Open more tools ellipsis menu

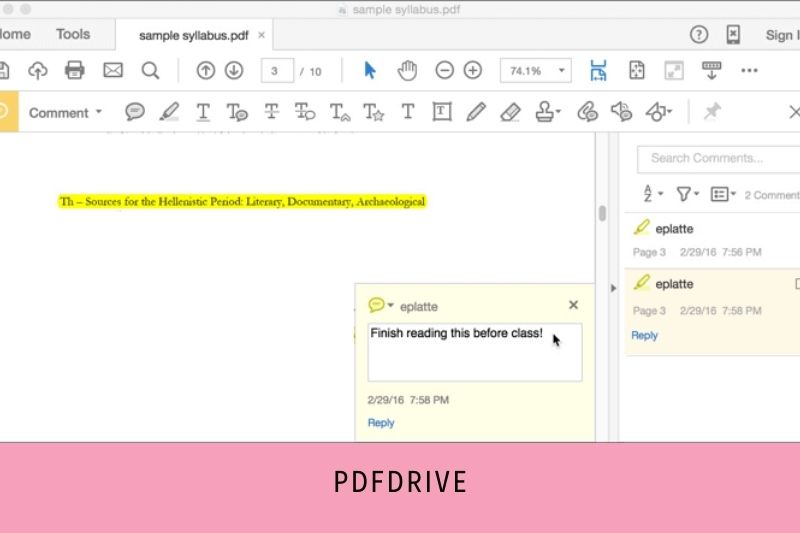(x=749, y=70)
